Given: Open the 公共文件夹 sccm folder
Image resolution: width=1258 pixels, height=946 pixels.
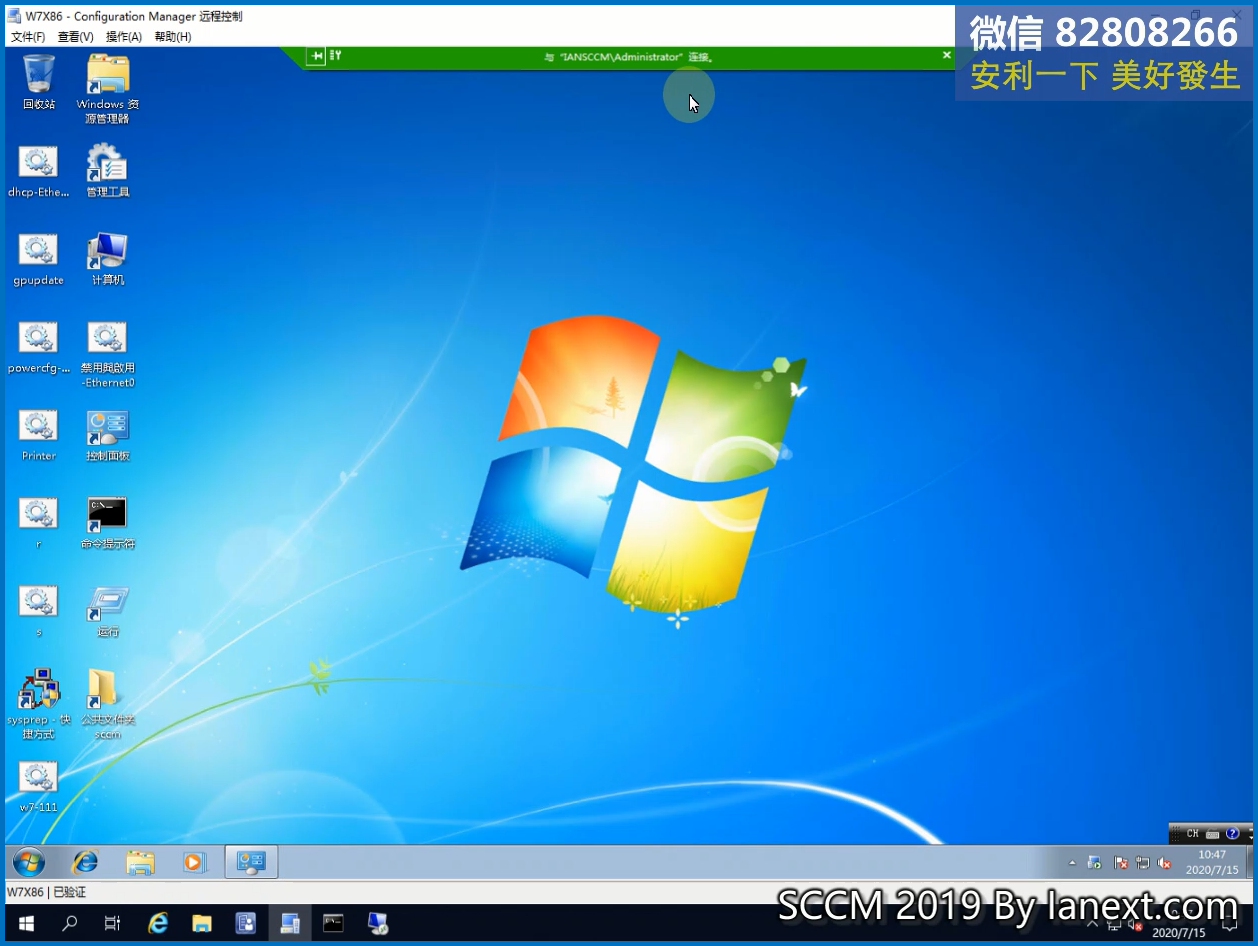Looking at the screenshot, I should point(108,705).
